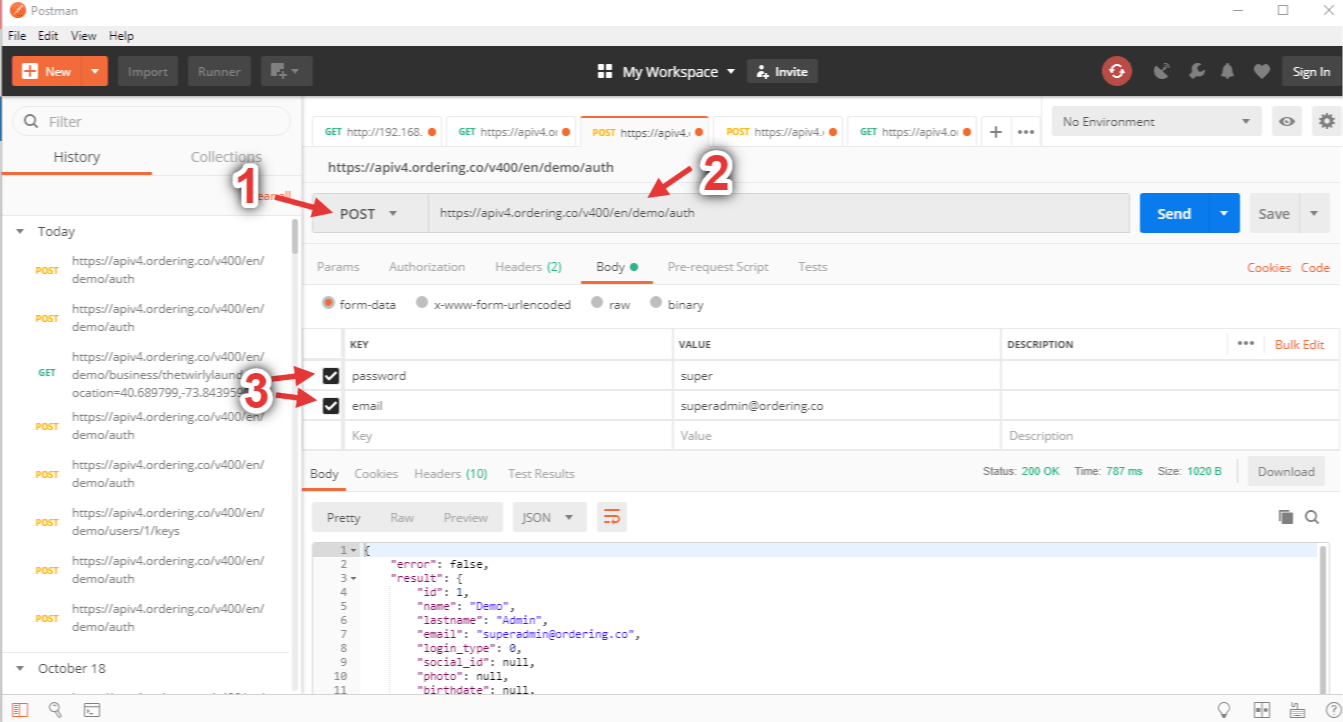Click the history Filter search field

[151, 121]
